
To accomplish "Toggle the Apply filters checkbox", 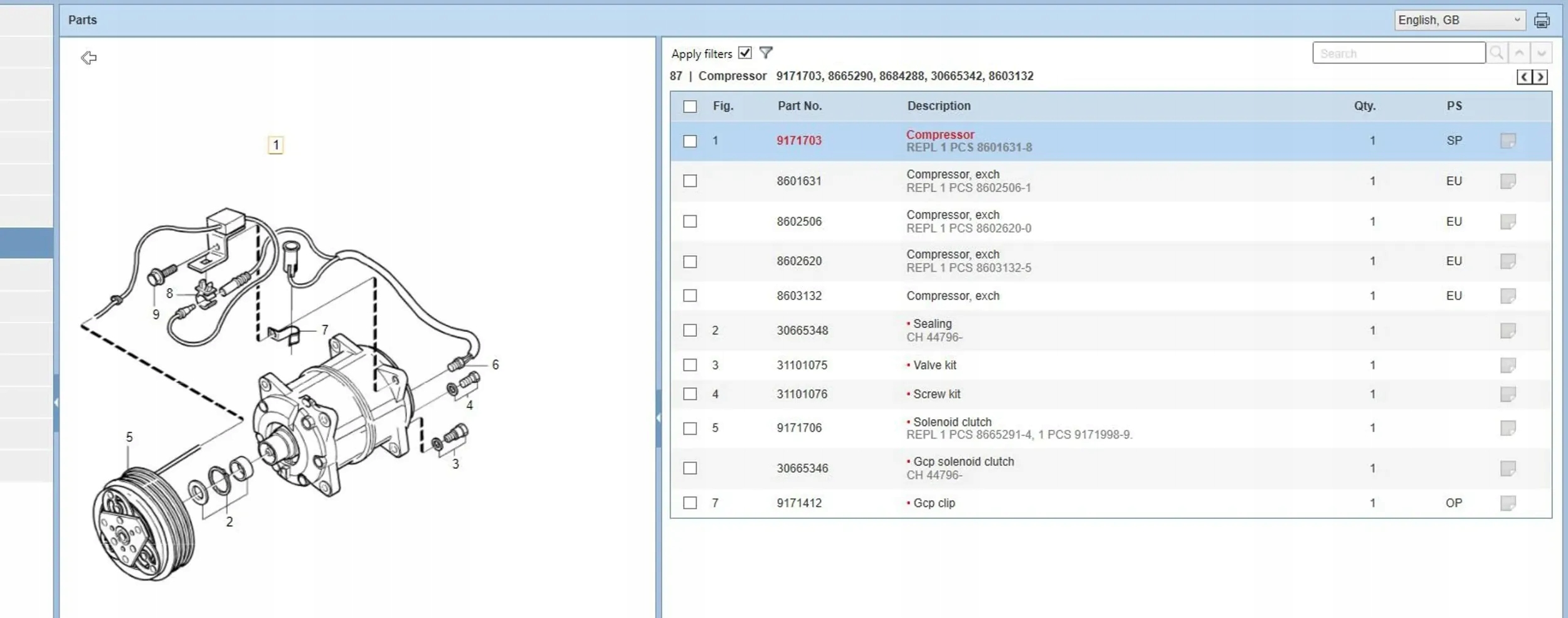I will click(x=744, y=53).
